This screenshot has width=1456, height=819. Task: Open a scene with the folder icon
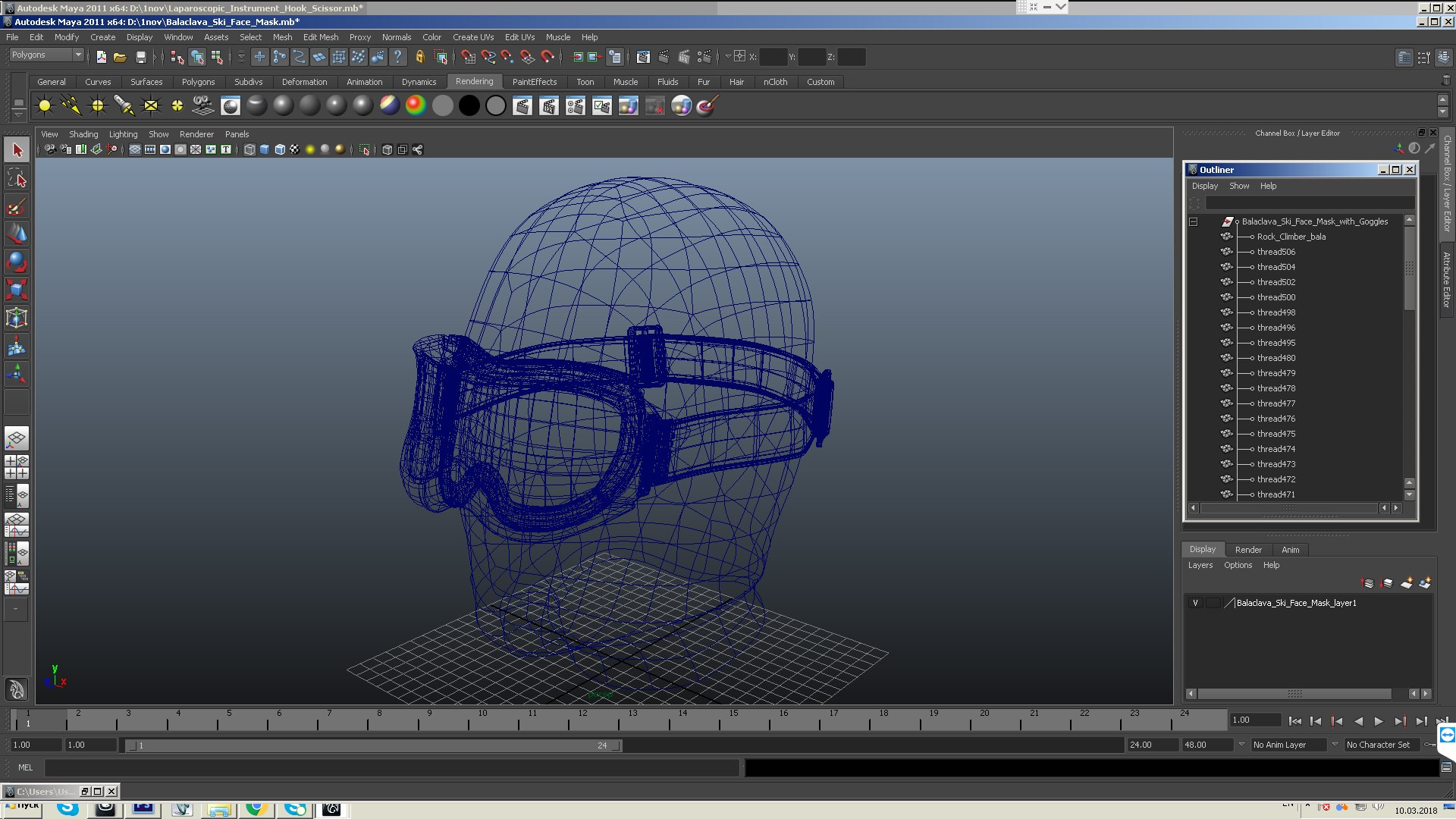point(120,57)
